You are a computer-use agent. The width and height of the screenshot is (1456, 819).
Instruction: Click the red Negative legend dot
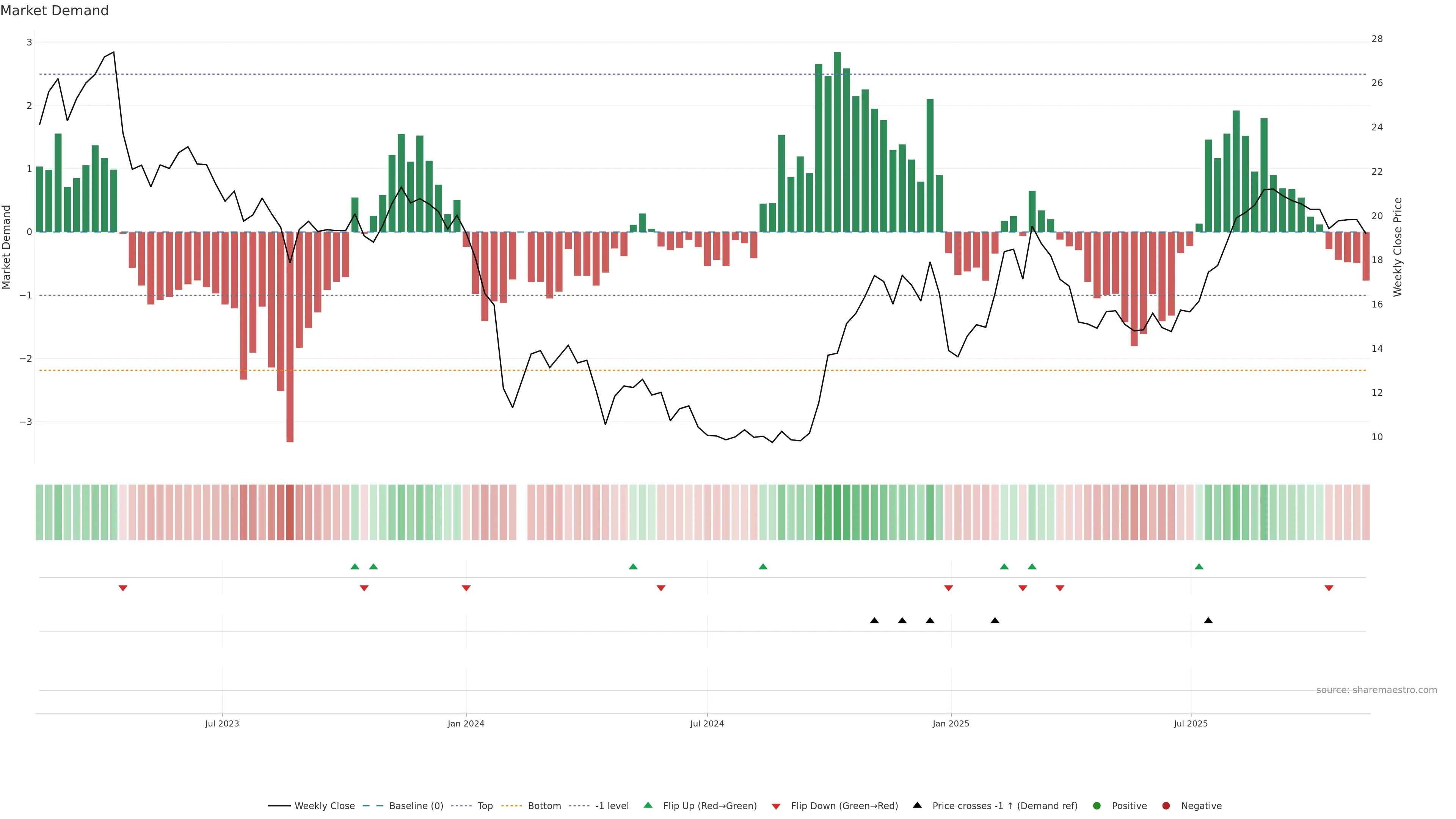click(x=1166, y=806)
